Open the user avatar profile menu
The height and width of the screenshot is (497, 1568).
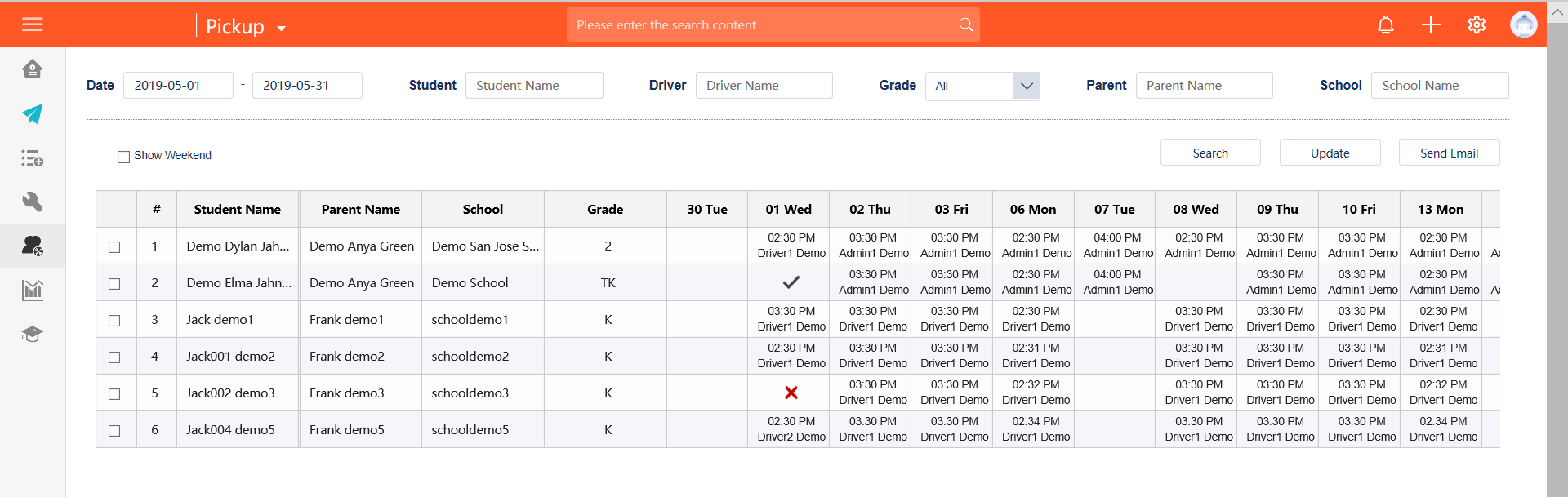[1523, 24]
